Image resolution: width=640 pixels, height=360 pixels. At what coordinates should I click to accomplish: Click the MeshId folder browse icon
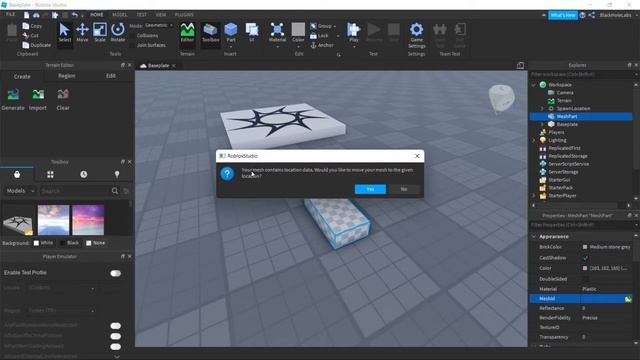click(628, 299)
